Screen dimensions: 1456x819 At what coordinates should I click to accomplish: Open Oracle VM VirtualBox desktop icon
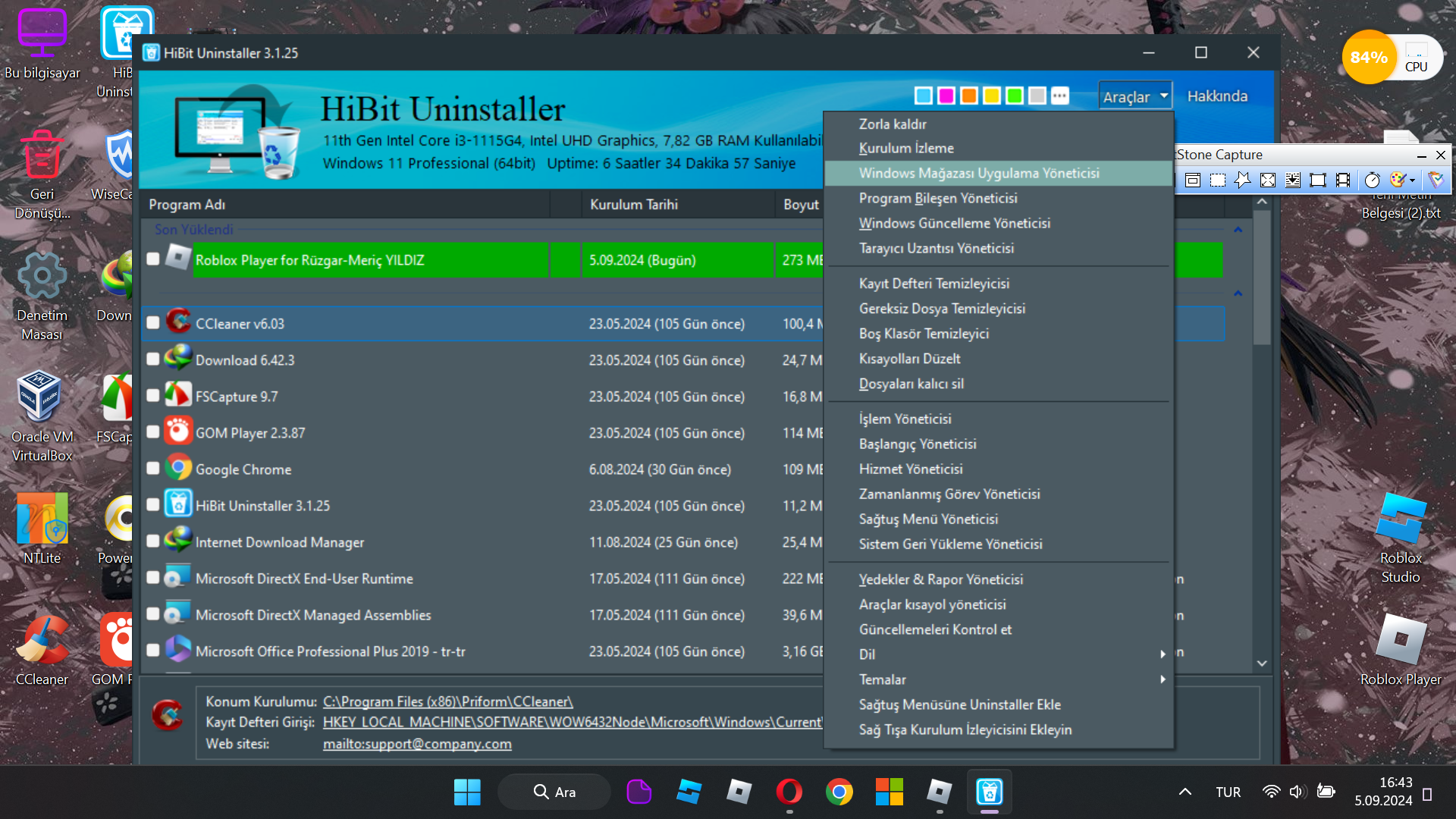(x=42, y=417)
